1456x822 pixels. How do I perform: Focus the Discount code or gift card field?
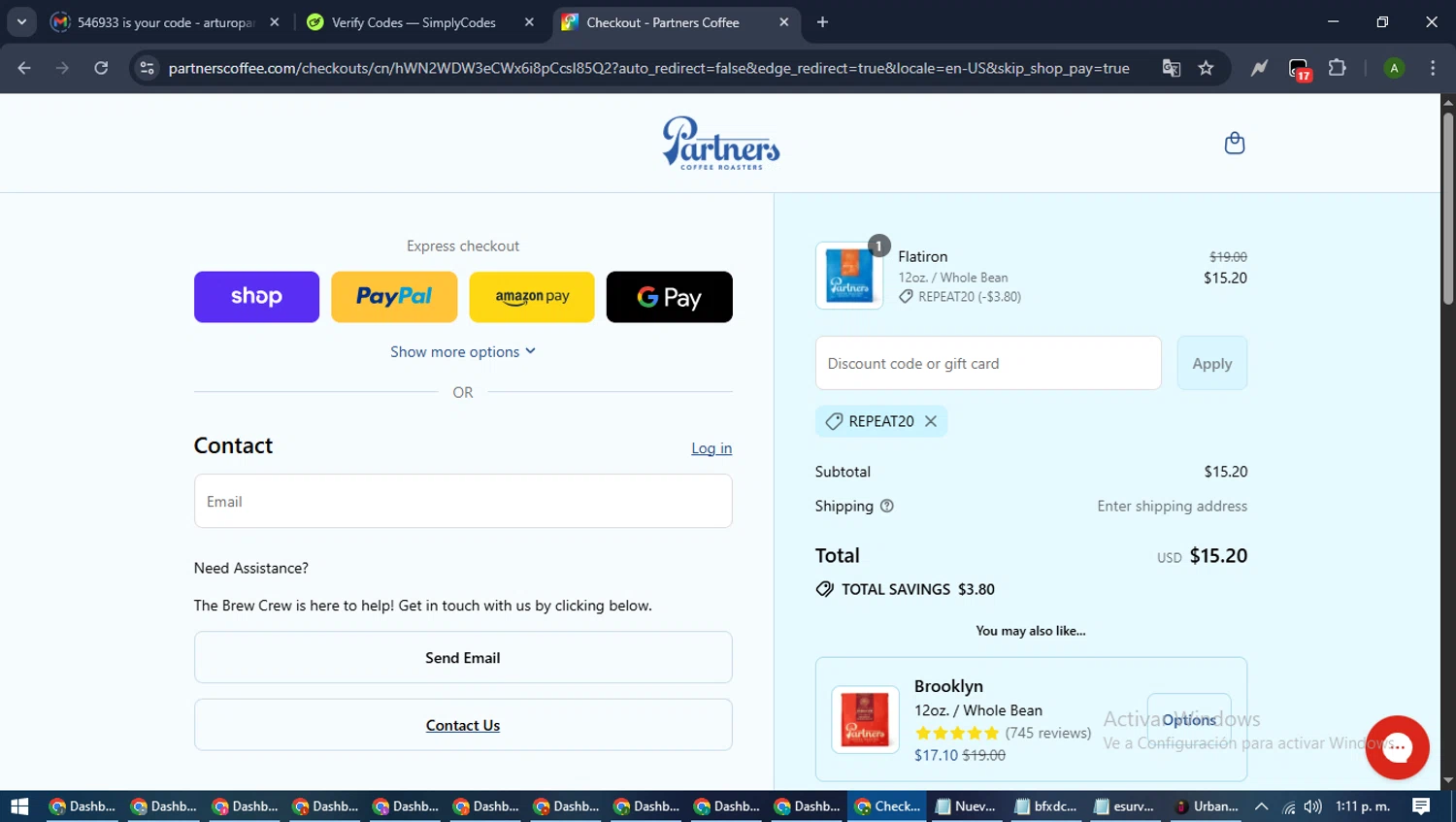(988, 363)
